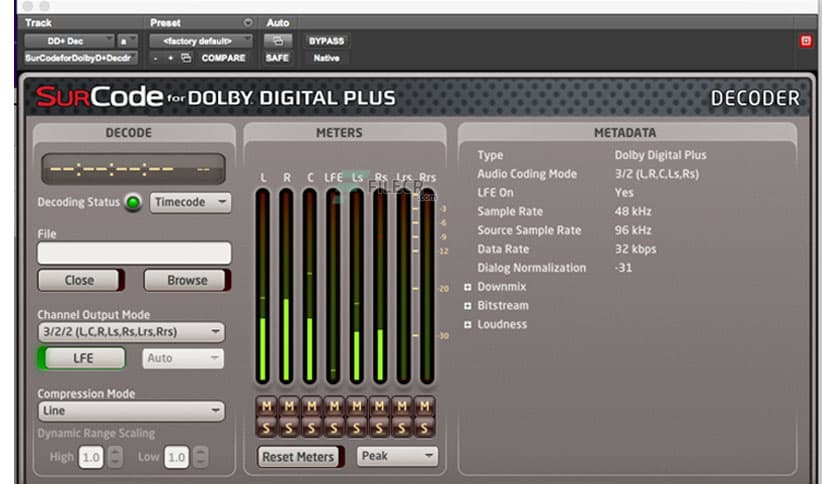Screen dimensions: 836x484
Task: Click the '48 kHz' Sample Rate value
Action: [633, 212]
